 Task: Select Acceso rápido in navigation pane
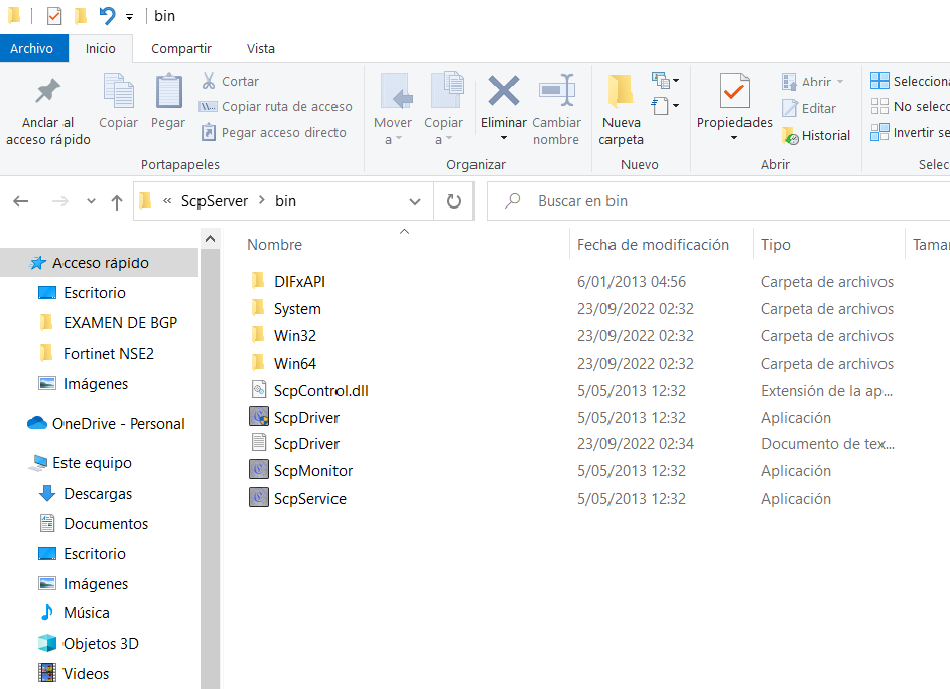point(99,263)
